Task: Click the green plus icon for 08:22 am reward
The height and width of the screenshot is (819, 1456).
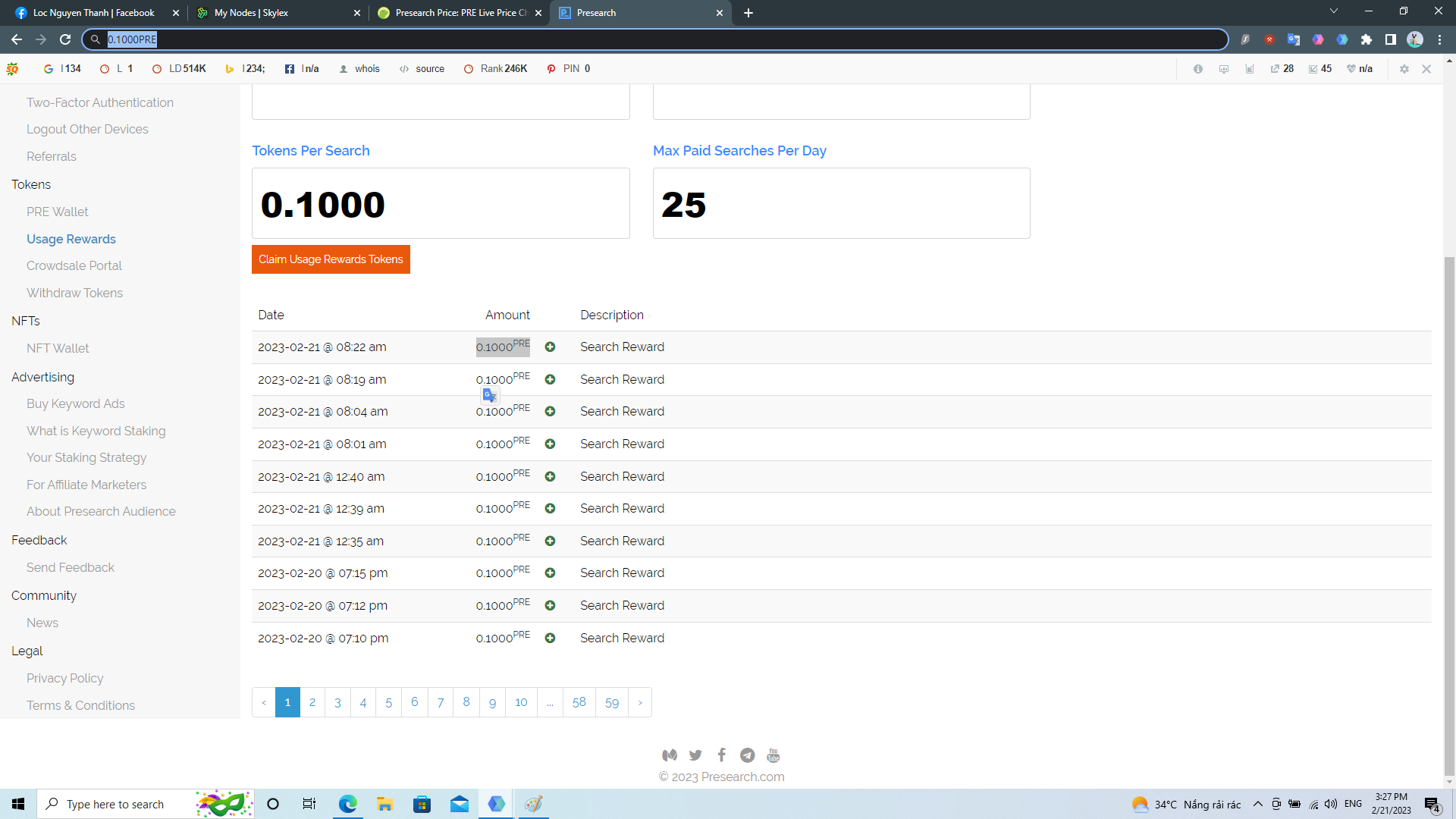Action: [550, 347]
